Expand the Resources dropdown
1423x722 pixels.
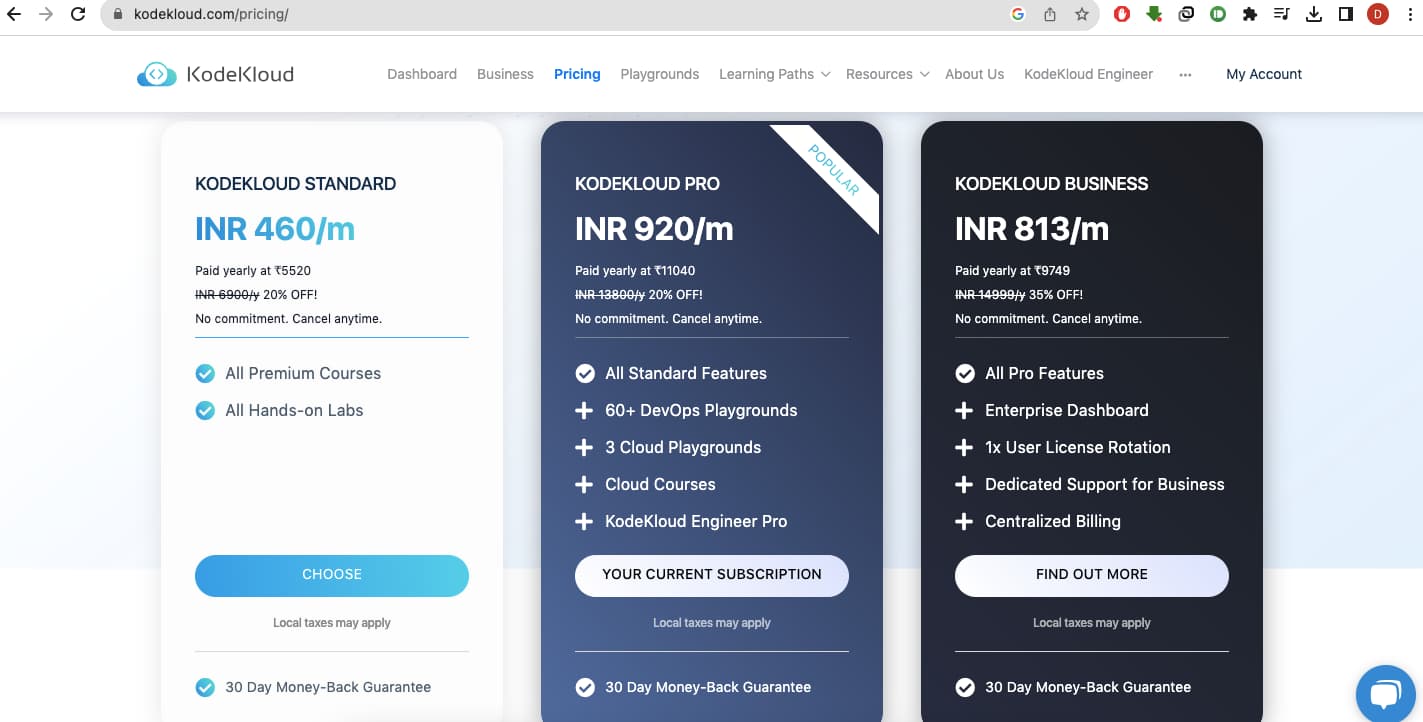[x=887, y=74]
